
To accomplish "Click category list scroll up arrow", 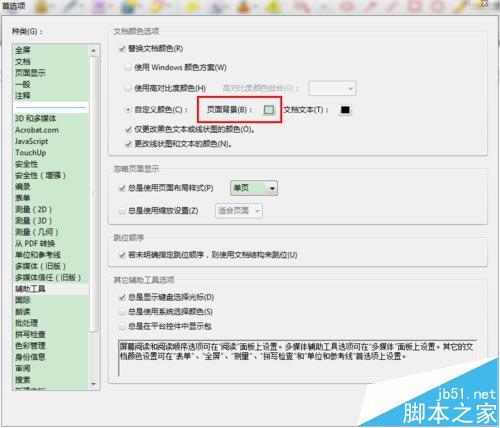I will (x=93, y=51).
